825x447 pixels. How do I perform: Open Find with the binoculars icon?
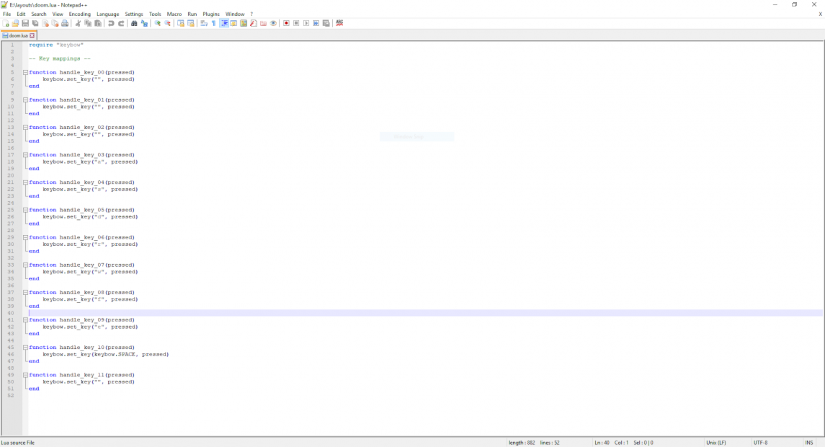tap(134, 23)
